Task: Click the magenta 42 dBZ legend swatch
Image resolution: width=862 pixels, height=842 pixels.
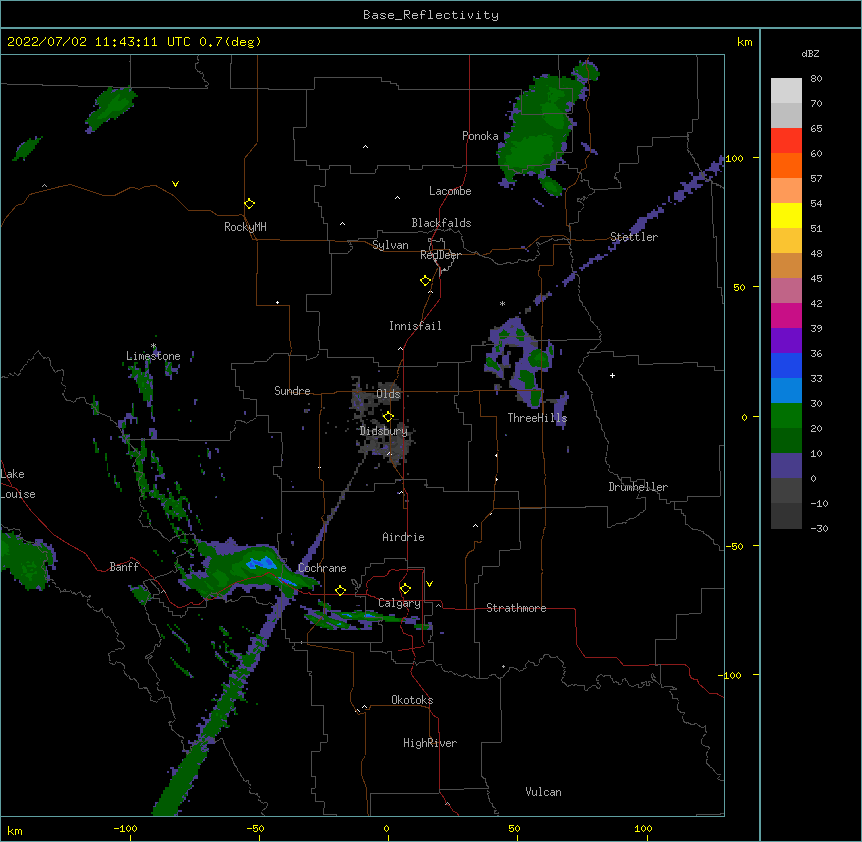Action: tap(786, 315)
